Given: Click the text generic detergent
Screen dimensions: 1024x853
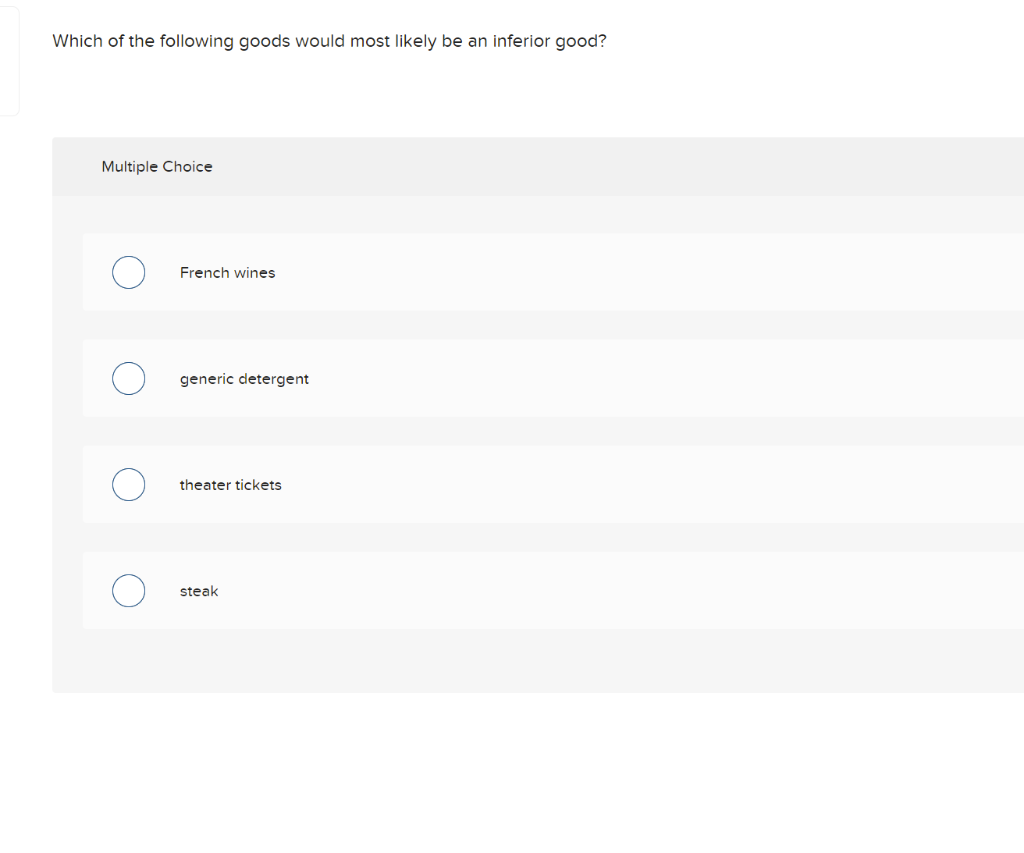Looking at the screenshot, I should coord(244,378).
